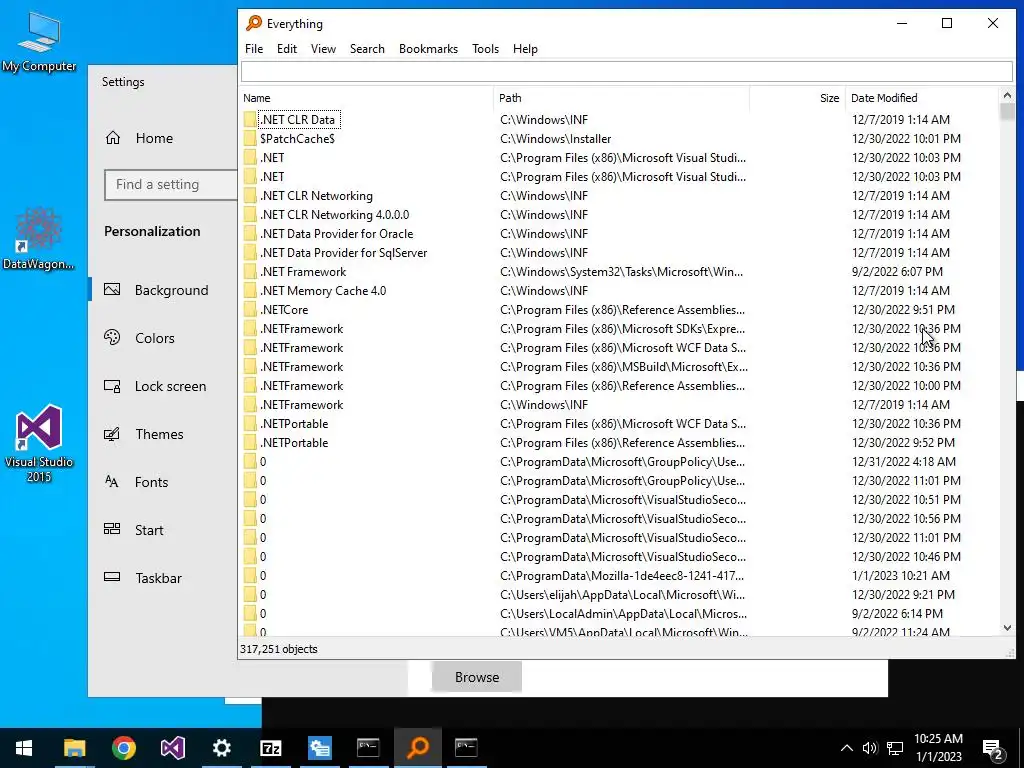
Task: Sort results by Path column header
Action: coord(510,98)
